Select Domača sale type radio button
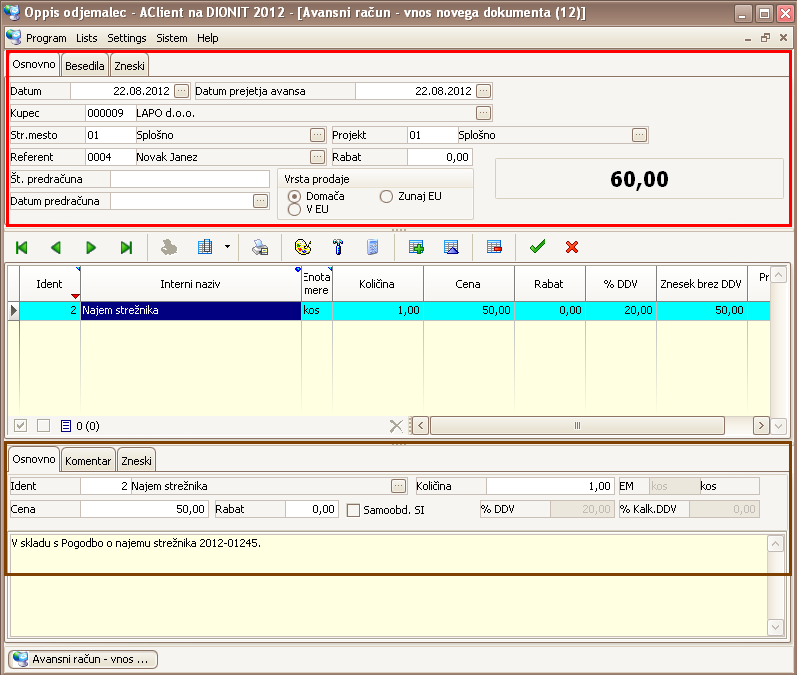Screen dimensions: 797x675 click(294, 196)
